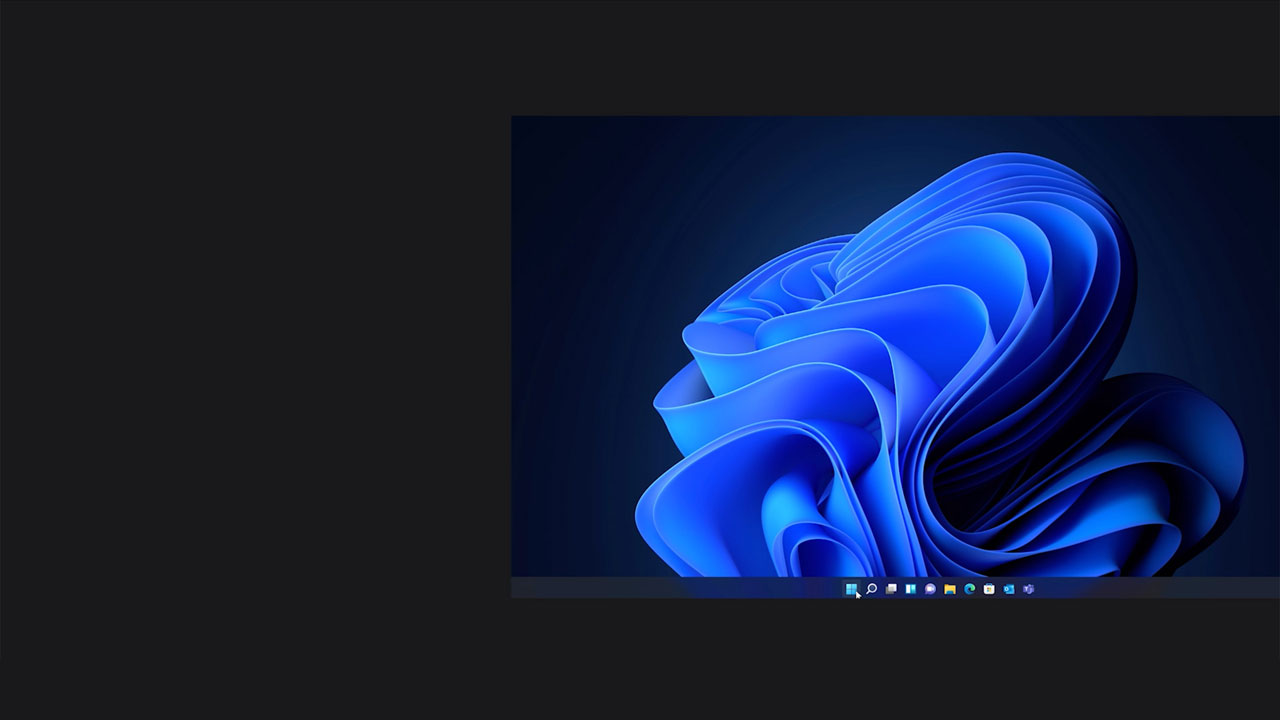This screenshot has width=1280, height=720.
Task: Launch the Chat app from the taskbar
Action: tap(930, 589)
